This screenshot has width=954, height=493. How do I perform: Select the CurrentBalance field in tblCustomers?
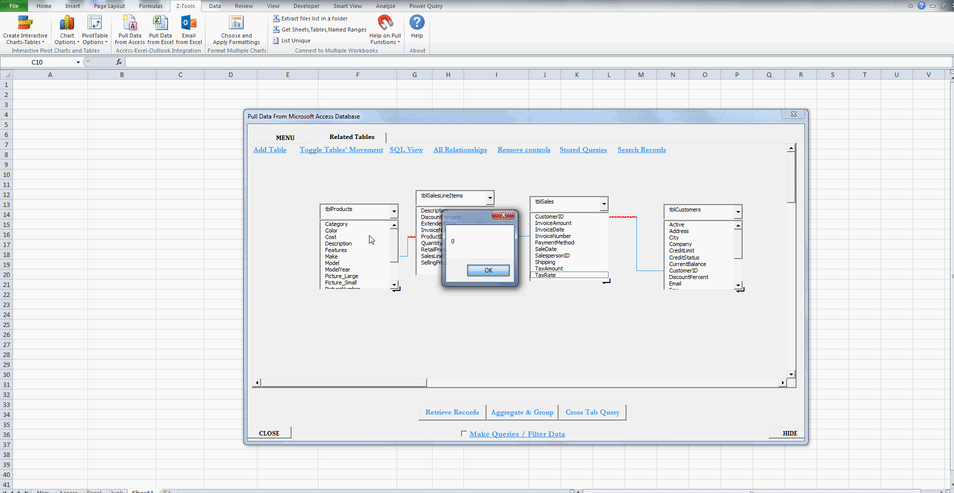click(x=686, y=264)
